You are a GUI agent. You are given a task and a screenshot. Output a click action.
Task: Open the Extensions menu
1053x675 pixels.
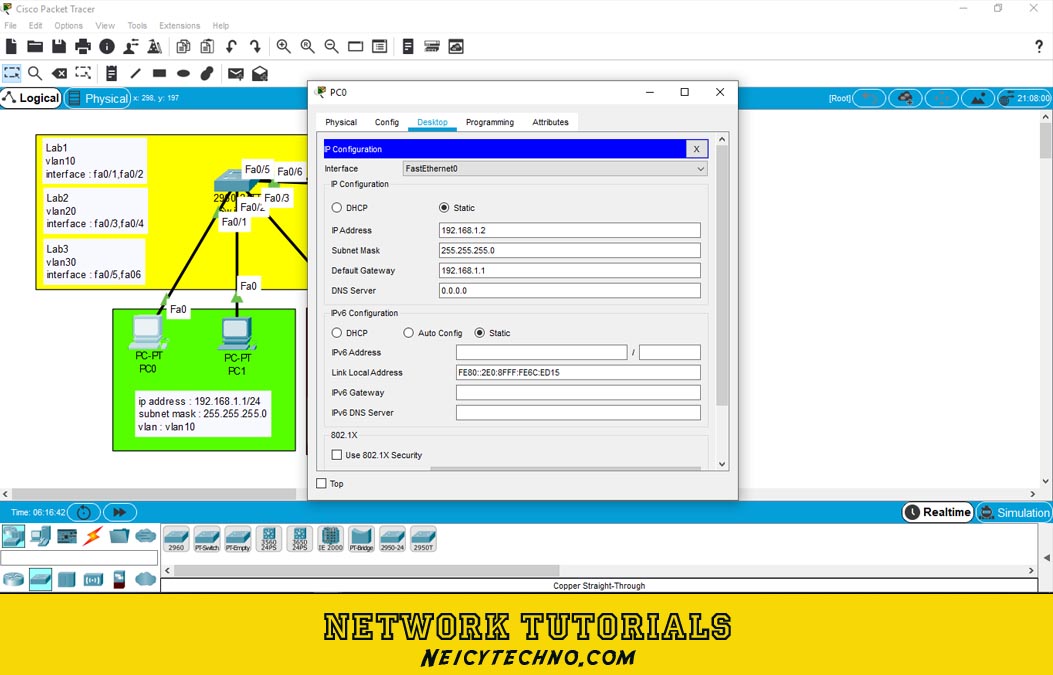coord(179,26)
